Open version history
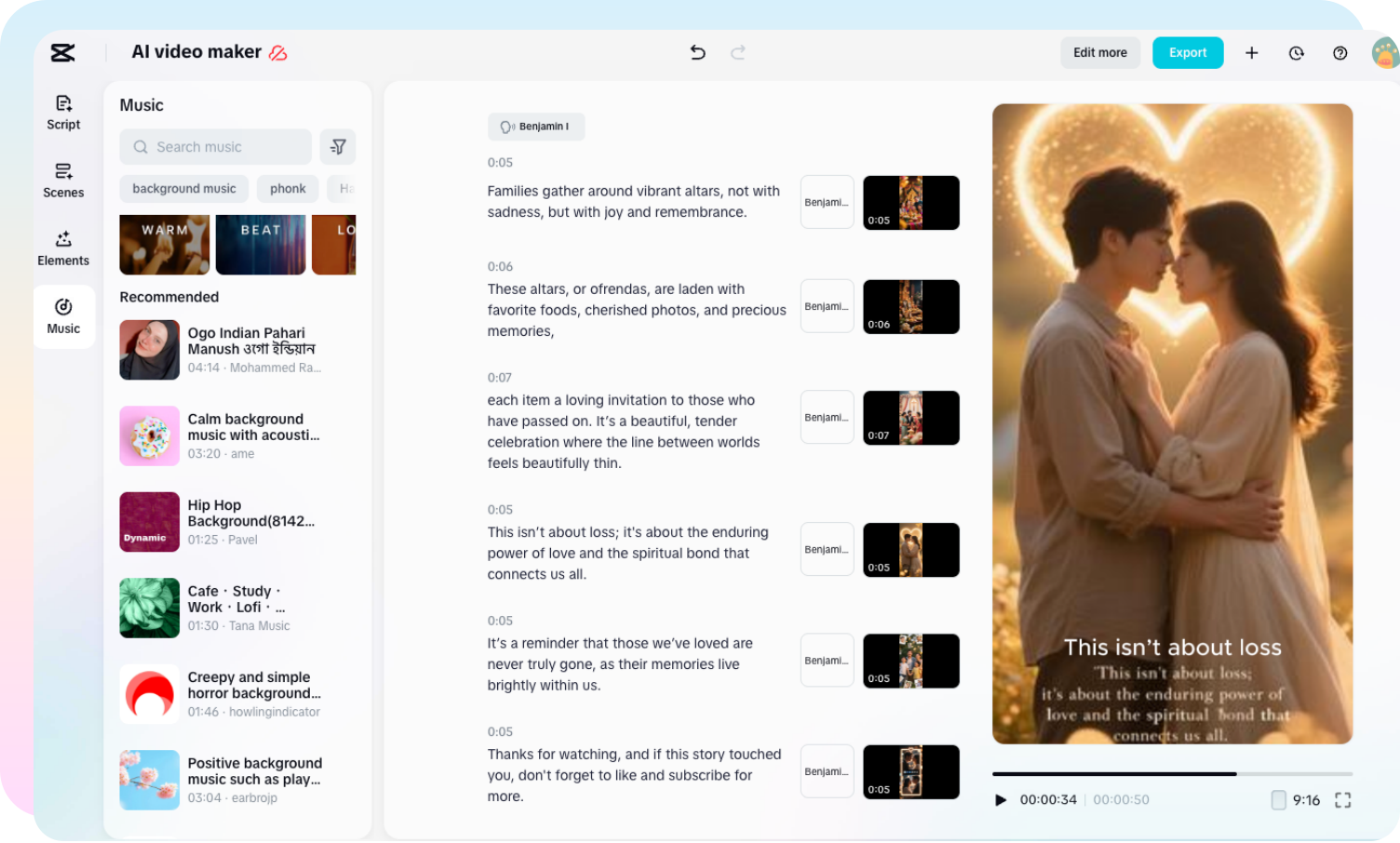This screenshot has height=843, width=1400. [1296, 53]
